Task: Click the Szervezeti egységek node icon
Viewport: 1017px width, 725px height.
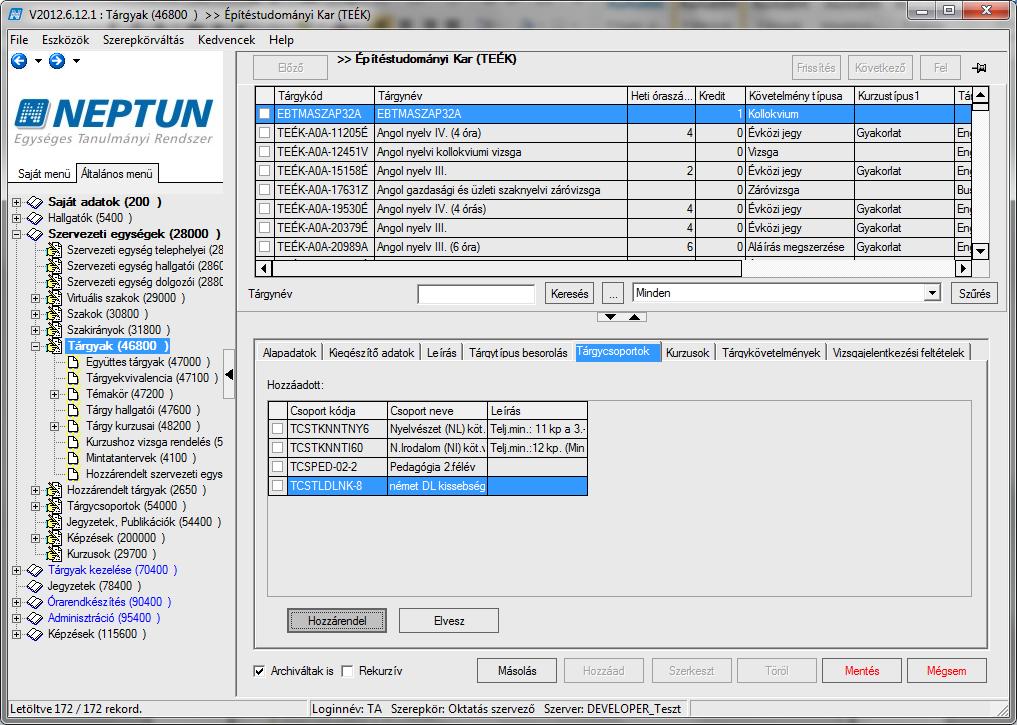Action: pyautogui.click(x=34, y=234)
